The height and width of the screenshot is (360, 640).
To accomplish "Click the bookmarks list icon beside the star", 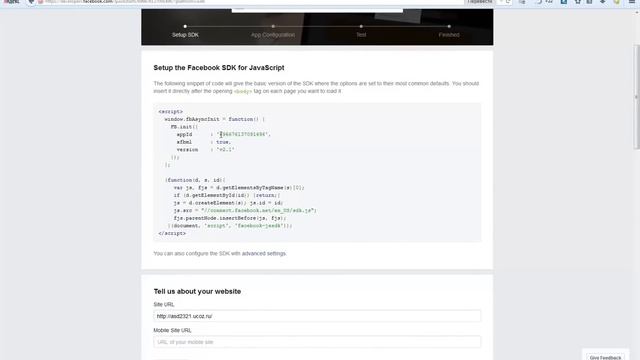I will coord(589,2).
